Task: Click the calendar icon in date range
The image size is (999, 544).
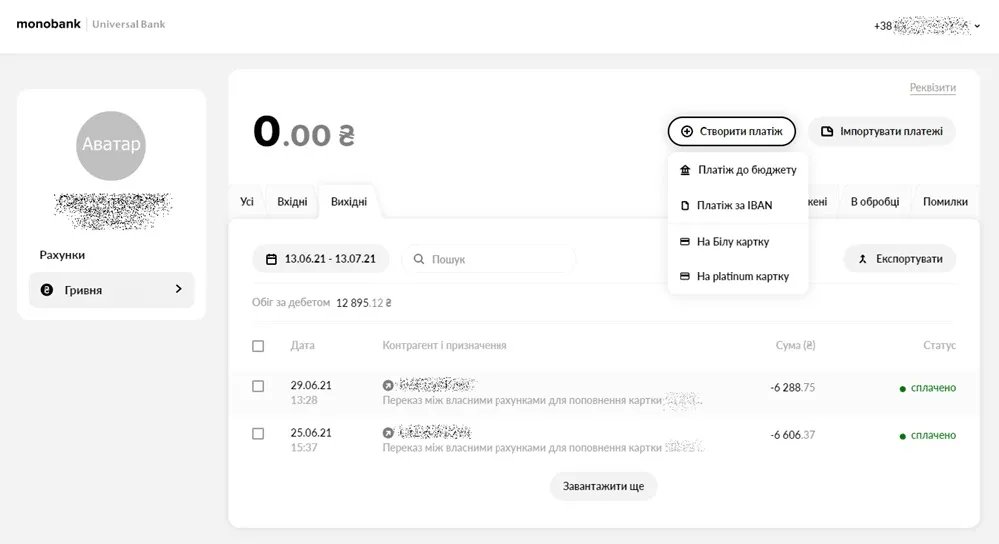Action: 271,259
